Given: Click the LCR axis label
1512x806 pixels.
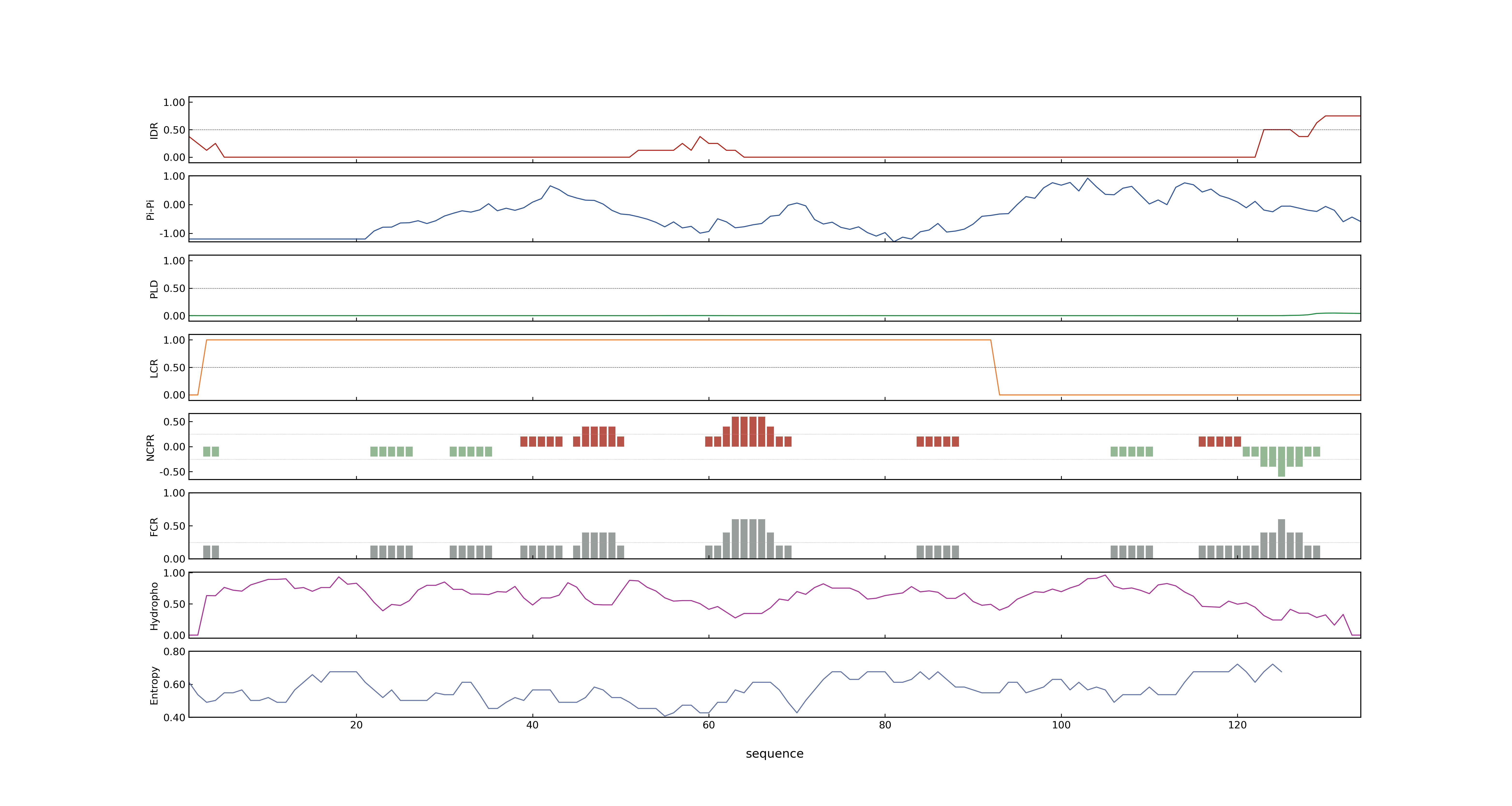Looking at the screenshot, I should click(154, 368).
